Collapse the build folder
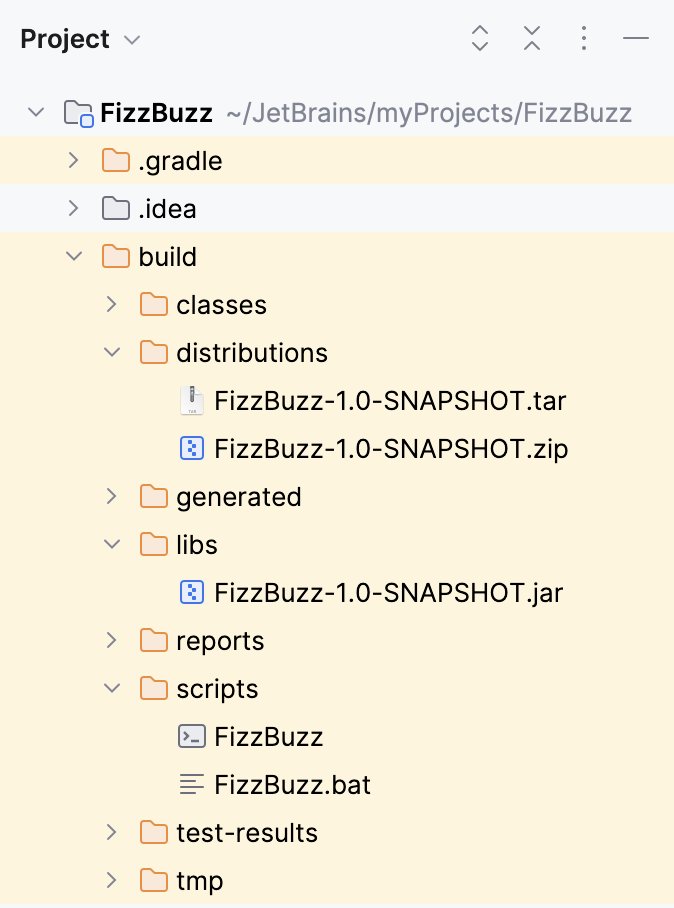This screenshot has height=908, width=674. [73, 256]
